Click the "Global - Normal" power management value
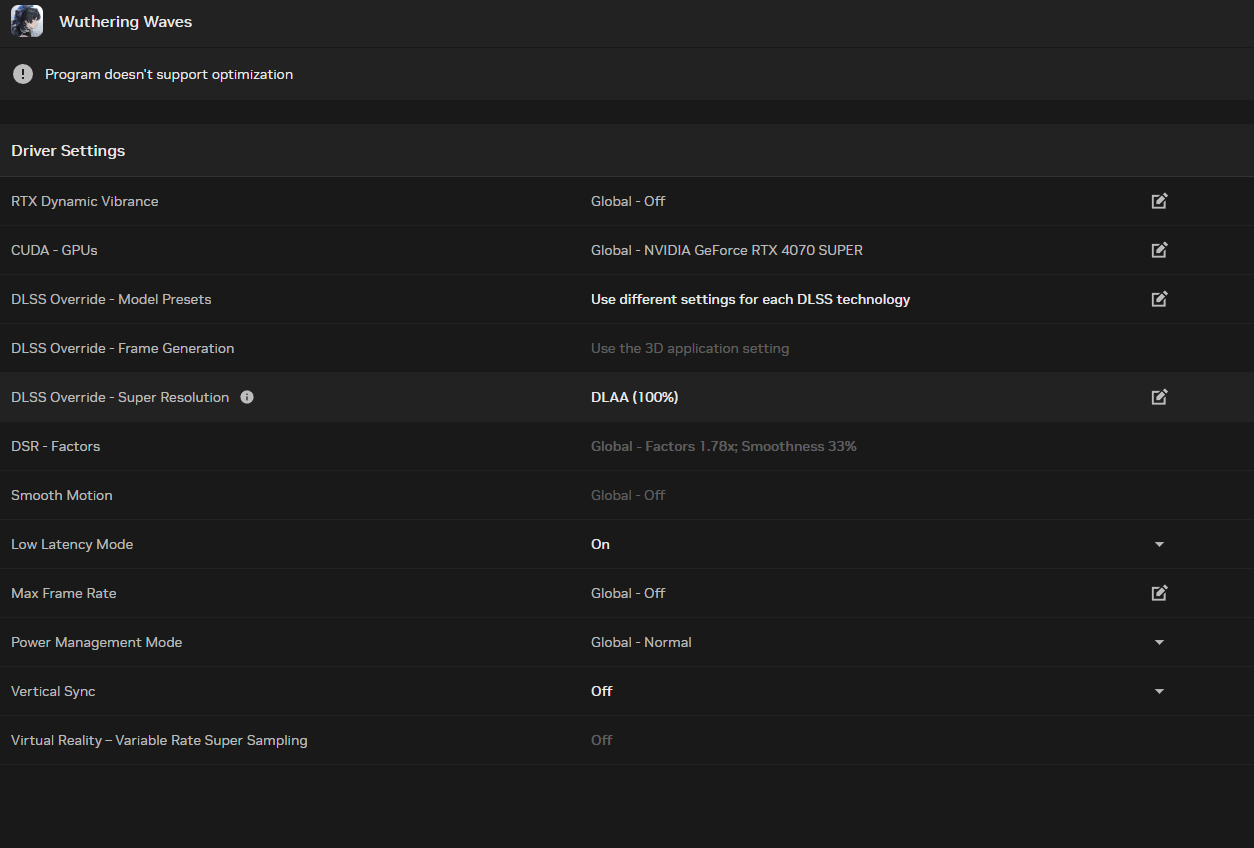The width and height of the screenshot is (1254, 848). pos(641,642)
